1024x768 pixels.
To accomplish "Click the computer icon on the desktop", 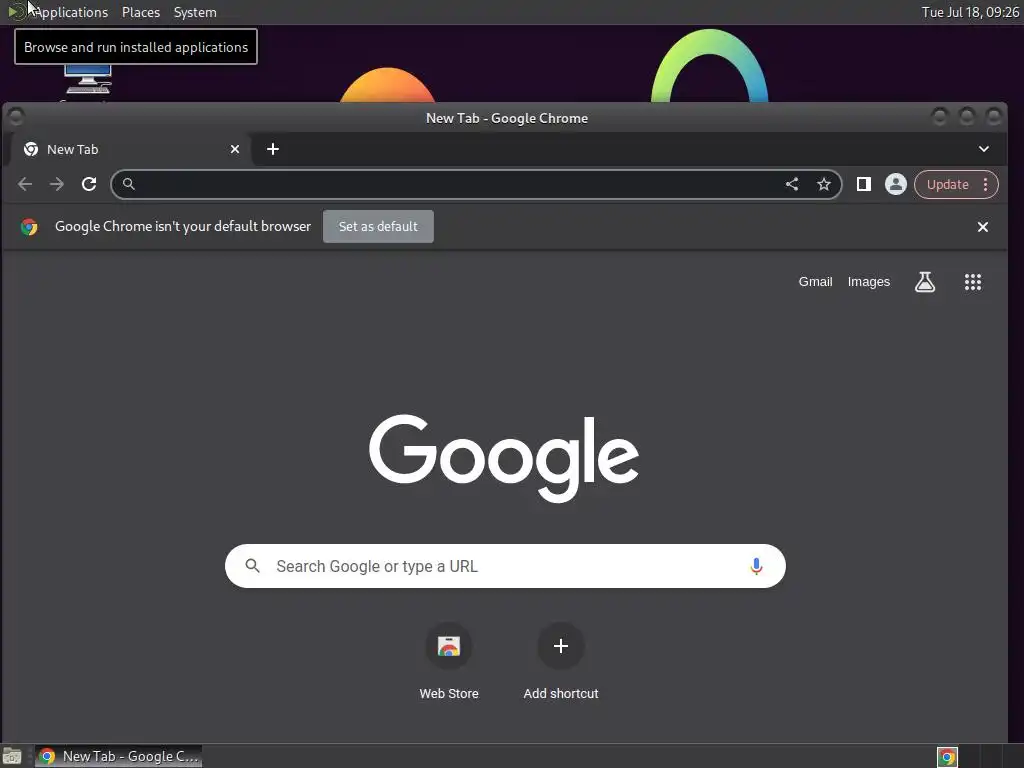I will point(88,79).
